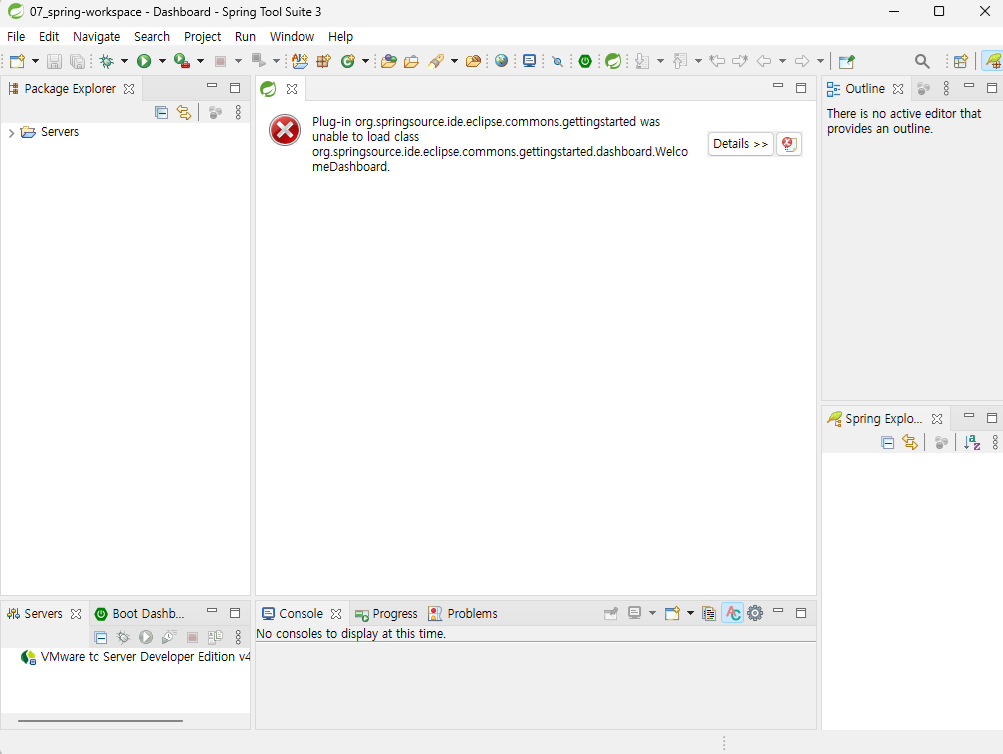This screenshot has height=754, width=1003.
Task: Toggle alphabetical sort in Spring Explorer
Action: click(972, 442)
